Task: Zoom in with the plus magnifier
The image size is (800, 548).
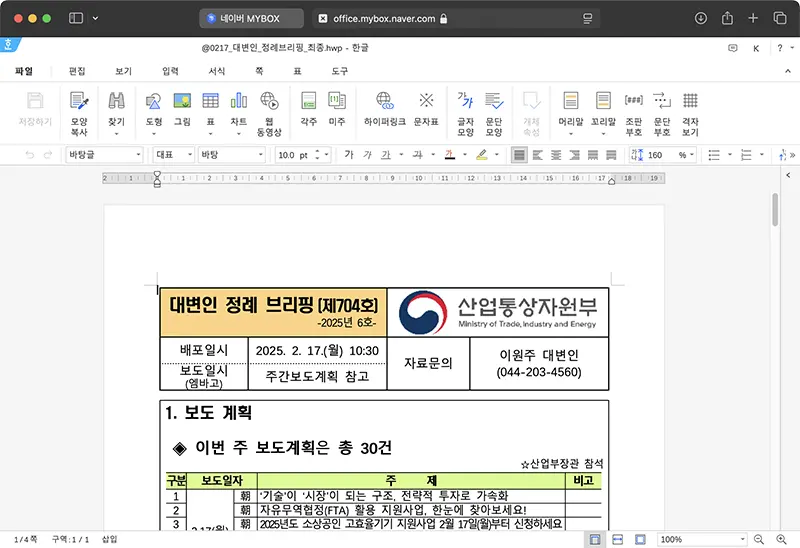Action: 781,539
